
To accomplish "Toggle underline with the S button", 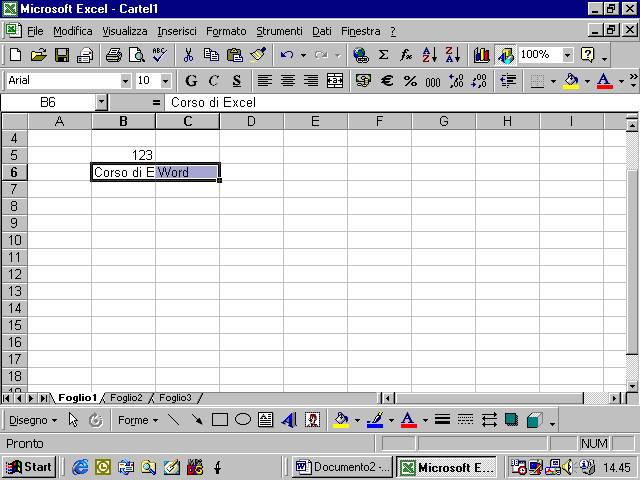I will coord(237,81).
